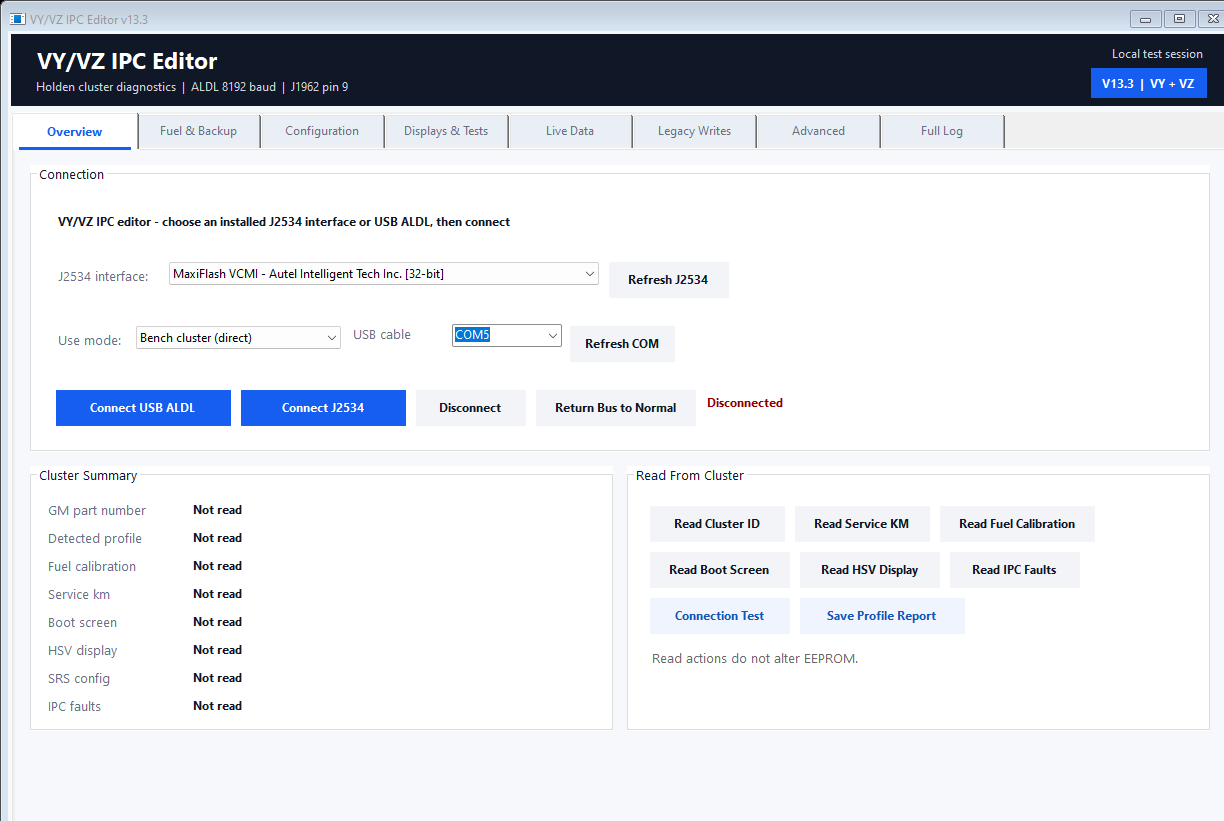Screen dimensions: 1224x821
Task: Click the Fuel calibration label
Action: [92, 567]
